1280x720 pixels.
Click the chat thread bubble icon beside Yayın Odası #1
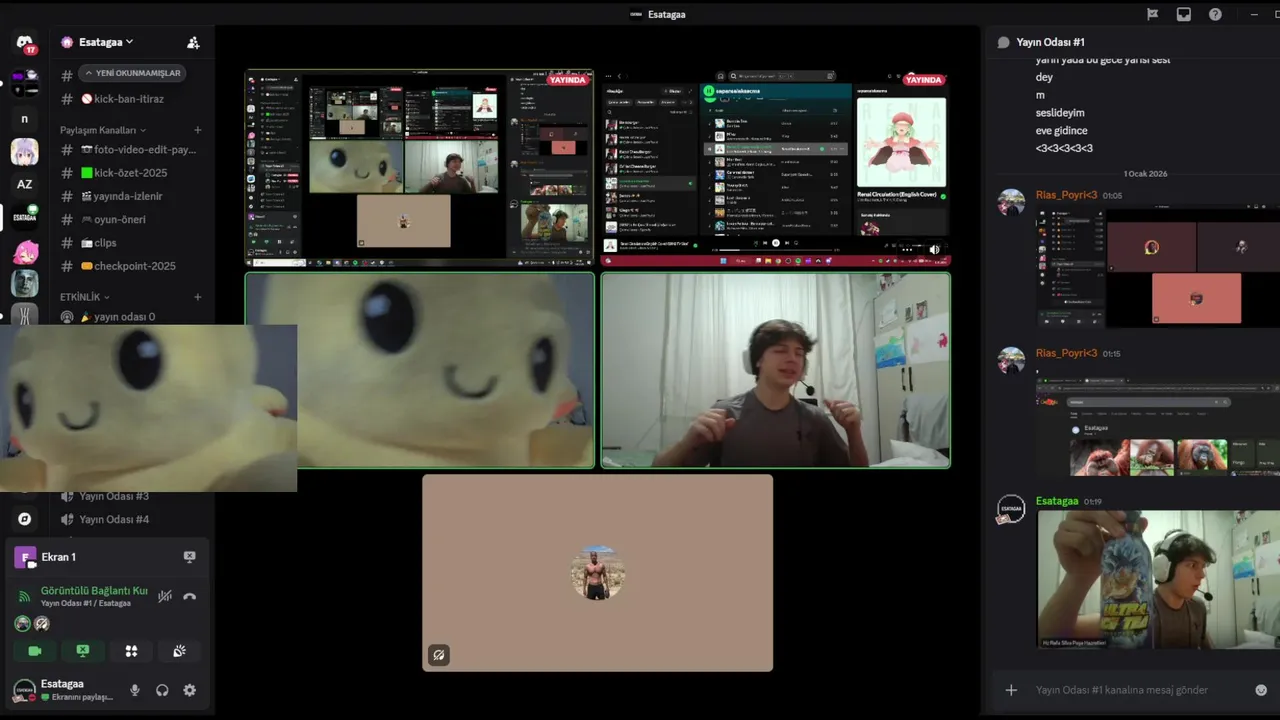1003,42
